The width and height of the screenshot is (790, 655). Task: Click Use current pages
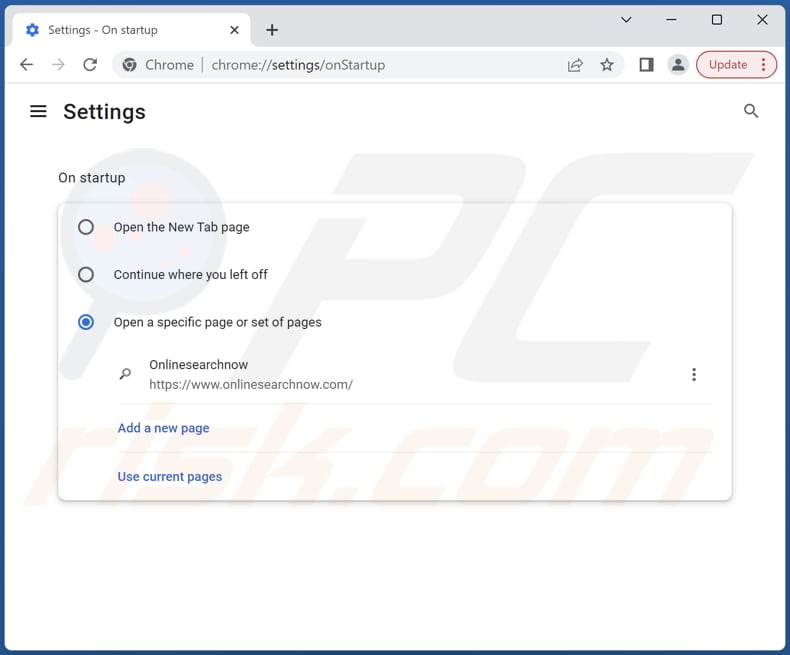pyautogui.click(x=170, y=477)
